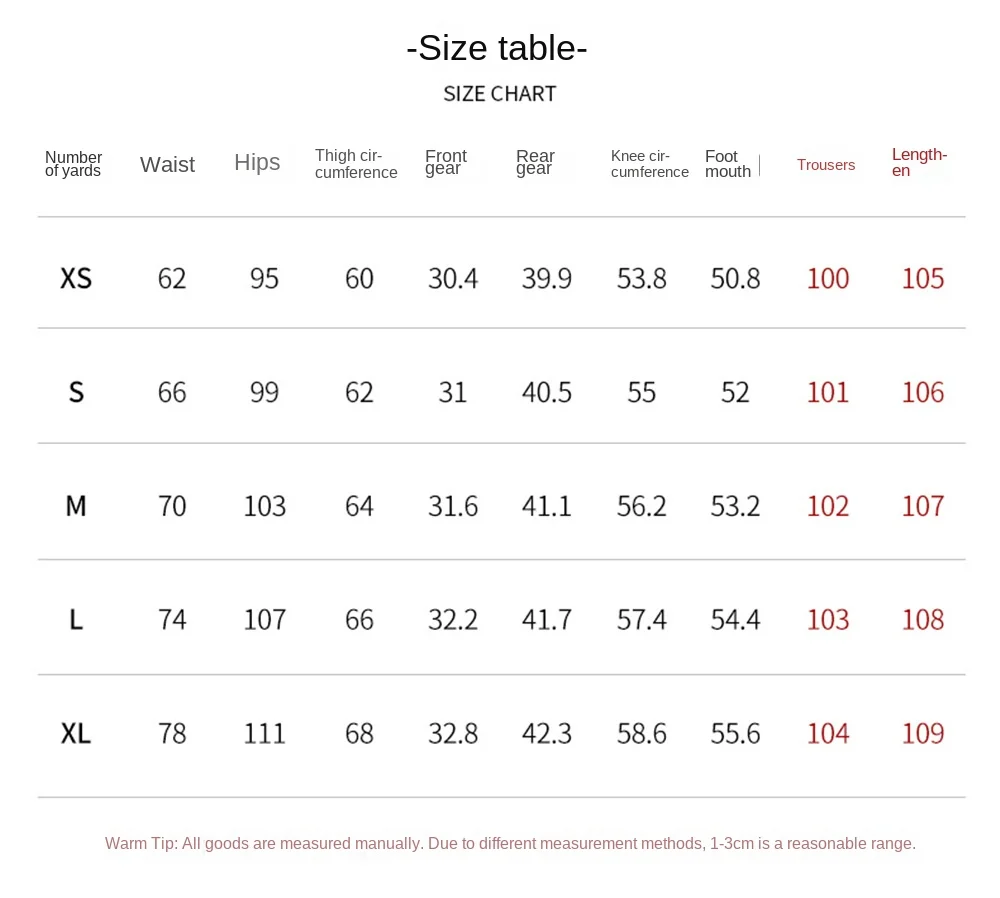The width and height of the screenshot is (1000, 898).
Task: Click the red Length-en column header
Action: coord(919,163)
